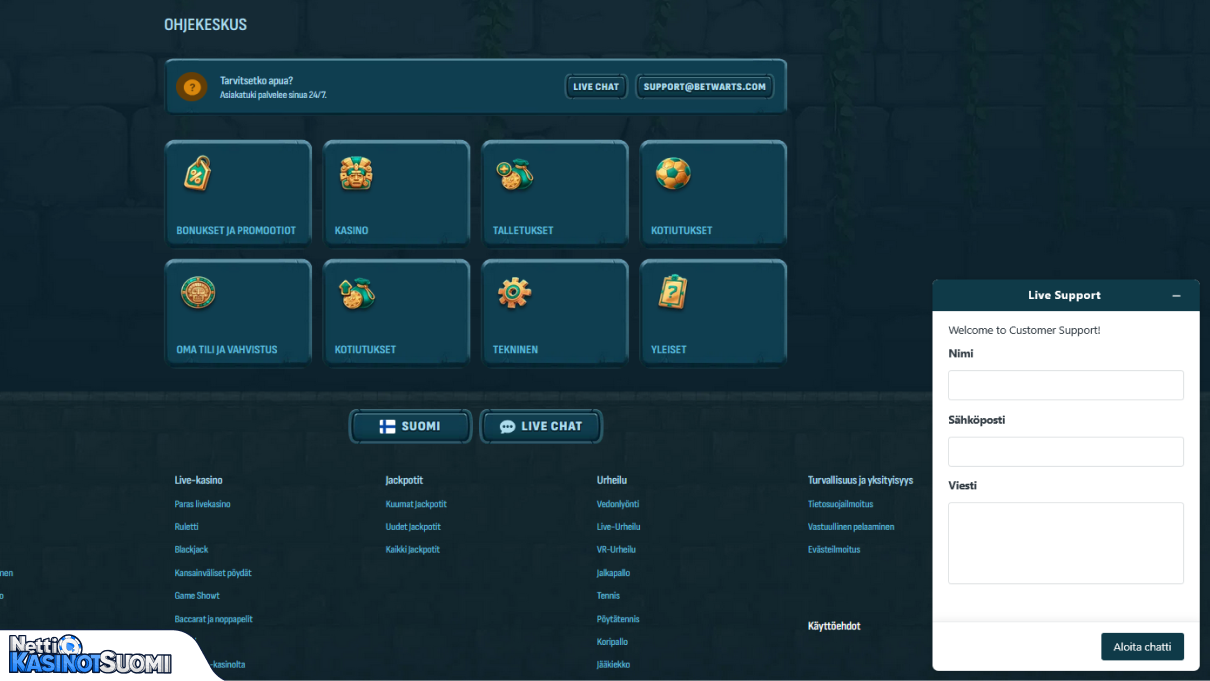Click the Bonukset ja promootiot tag icon
This screenshot has height=681, width=1210.
(x=197, y=174)
